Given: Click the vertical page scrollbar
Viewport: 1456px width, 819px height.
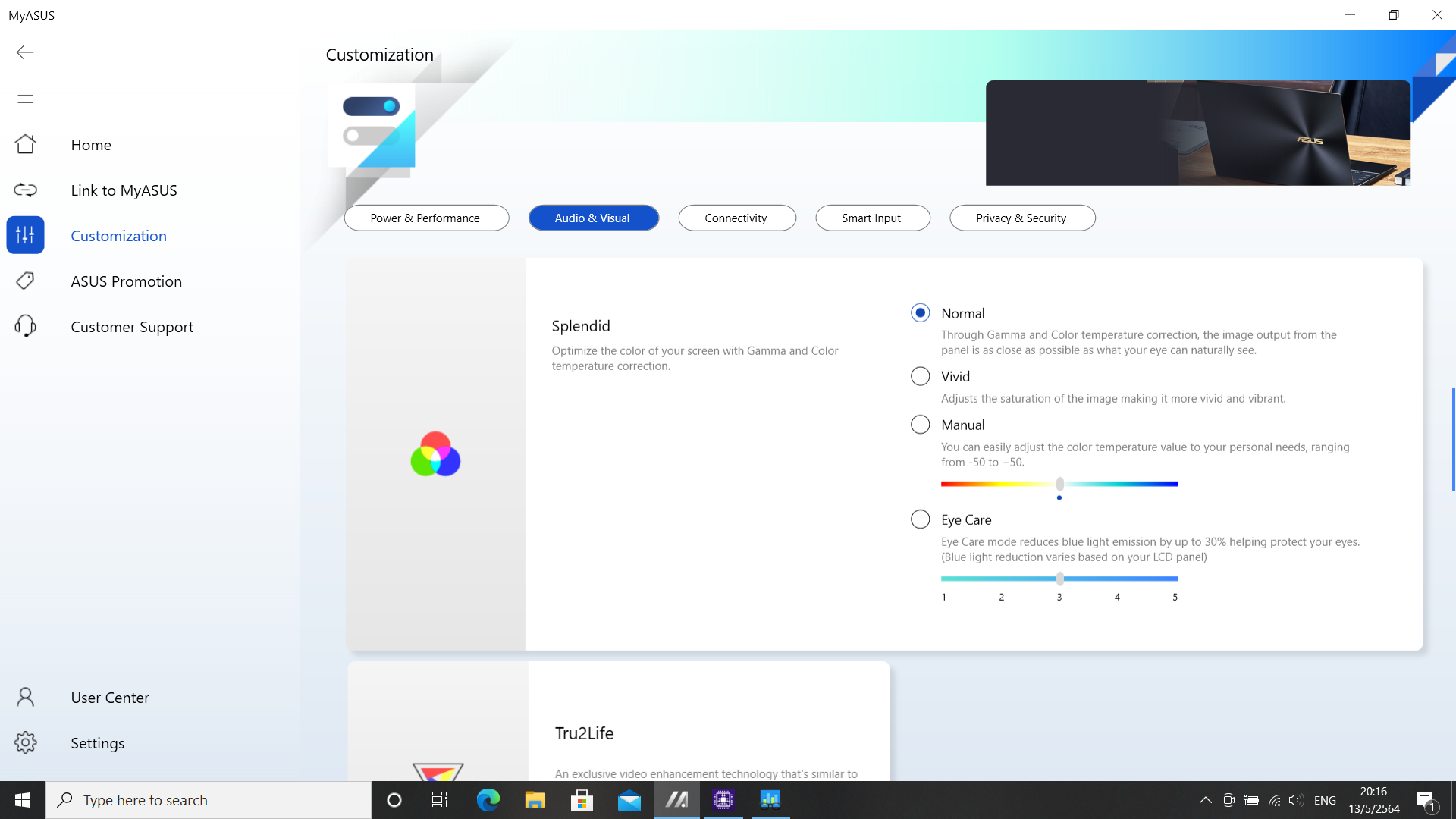Looking at the screenshot, I should point(1453,439).
